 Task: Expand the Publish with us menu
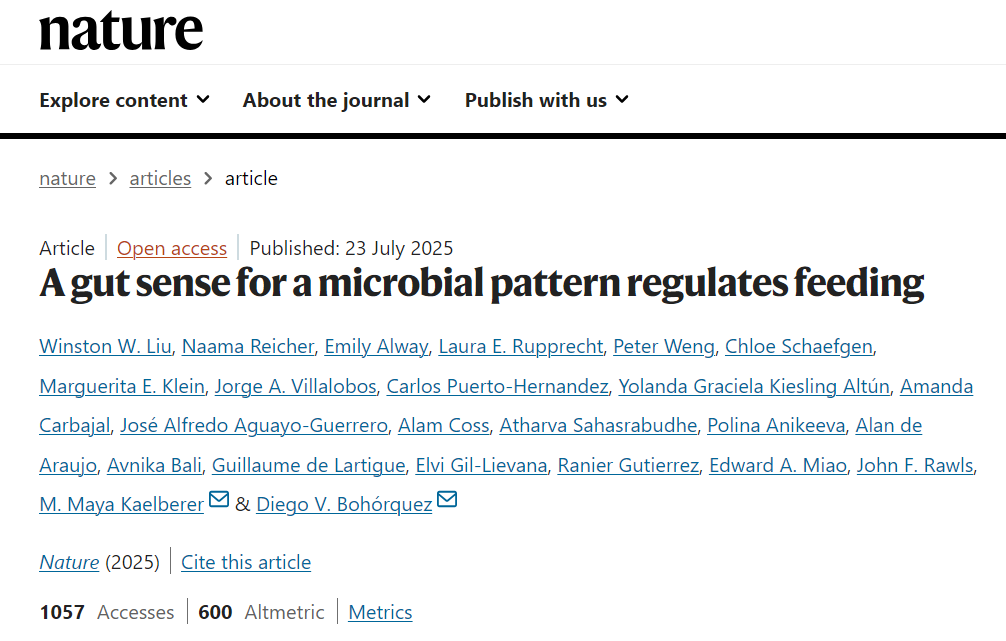point(546,100)
